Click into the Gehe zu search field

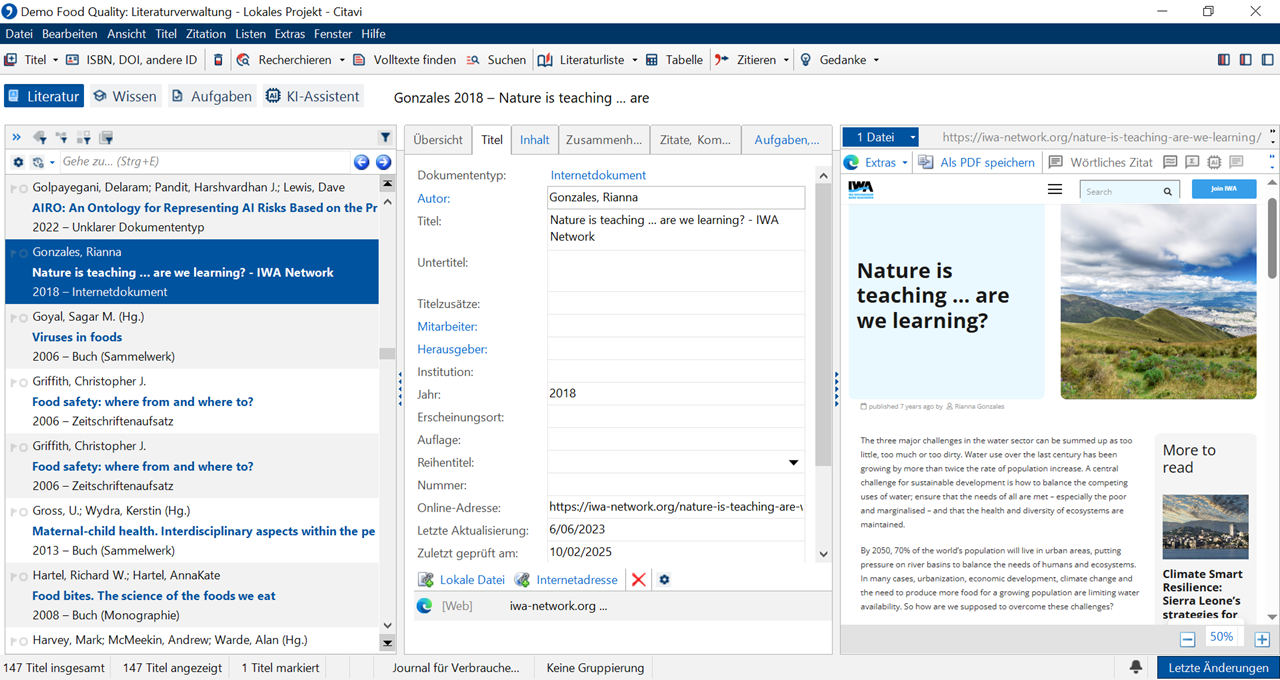click(x=200, y=162)
